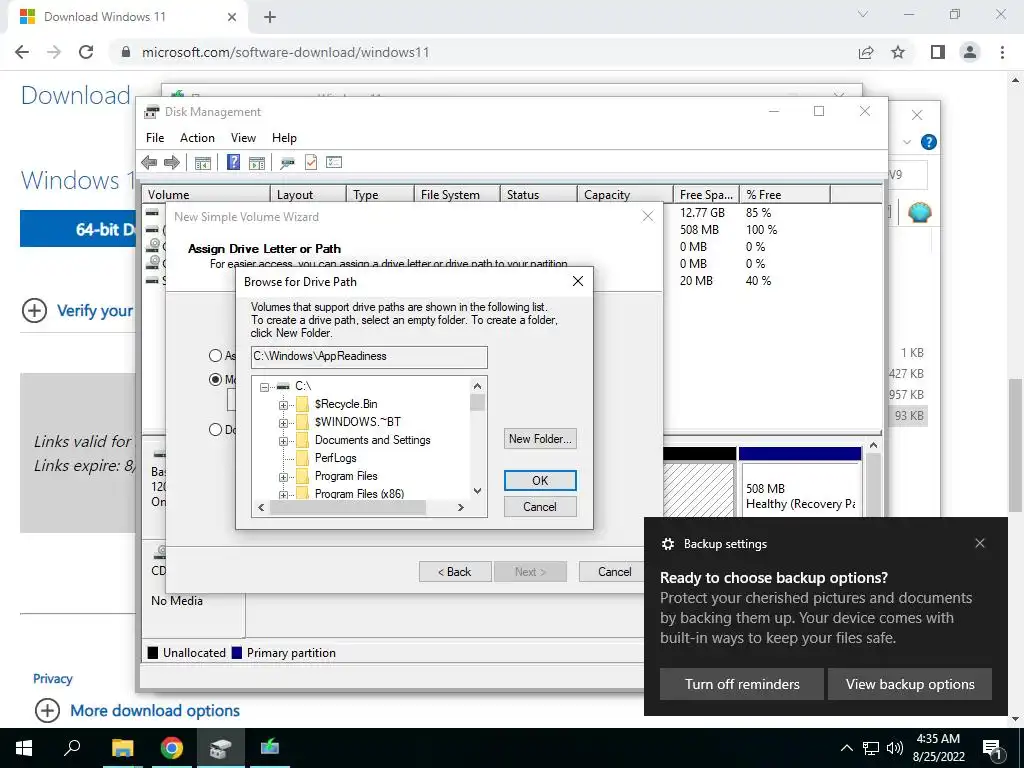Image resolution: width=1024 pixels, height=768 pixels.
Task: Click View backup options button
Action: click(x=910, y=684)
